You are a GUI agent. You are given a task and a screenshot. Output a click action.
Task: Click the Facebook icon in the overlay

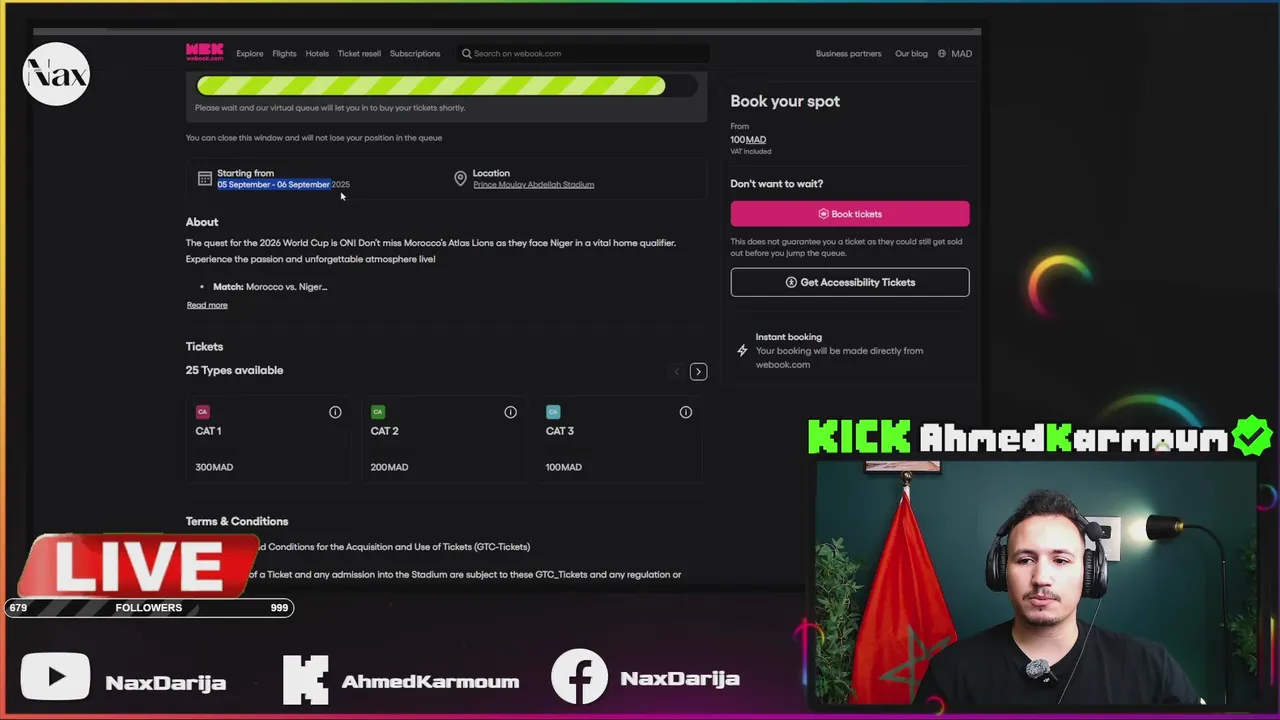(x=580, y=677)
